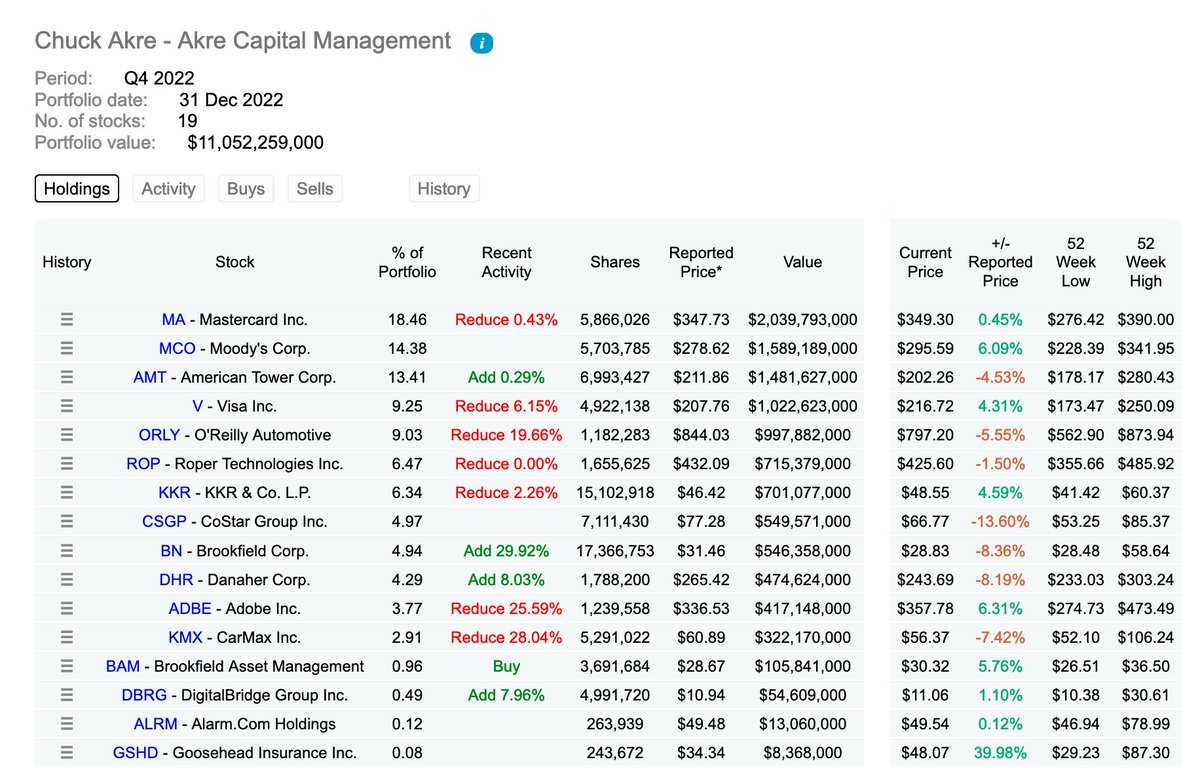Viewport: 1200px width, 768px height.
Task: Click Reduce 19.66% in the O'Reilly row
Action: point(506,435)
